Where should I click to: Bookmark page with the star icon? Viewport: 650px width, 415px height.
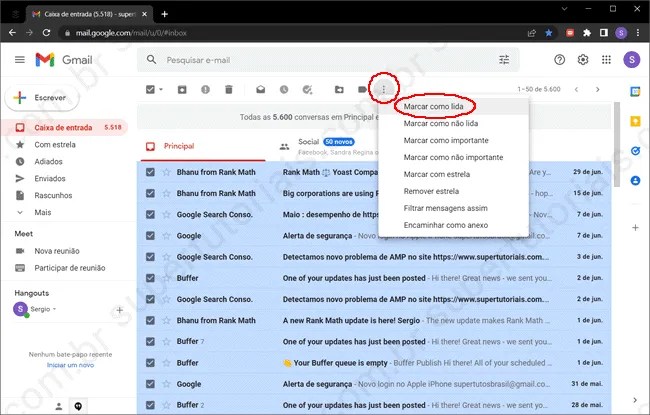pos(549,33)
